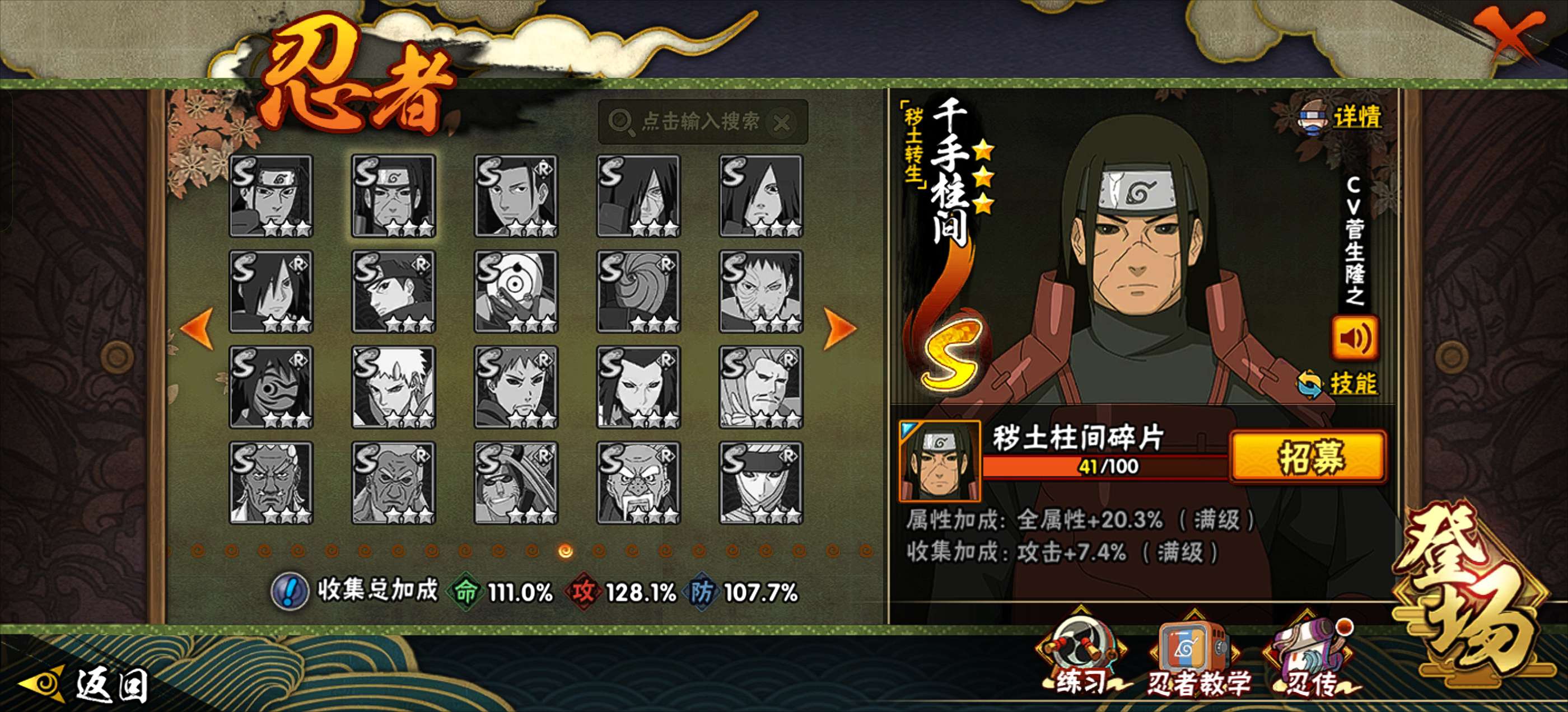Screen dimensions: 1568x712
Task: Play the voice sample speaker icon
Action: (x=1354, y=337)
